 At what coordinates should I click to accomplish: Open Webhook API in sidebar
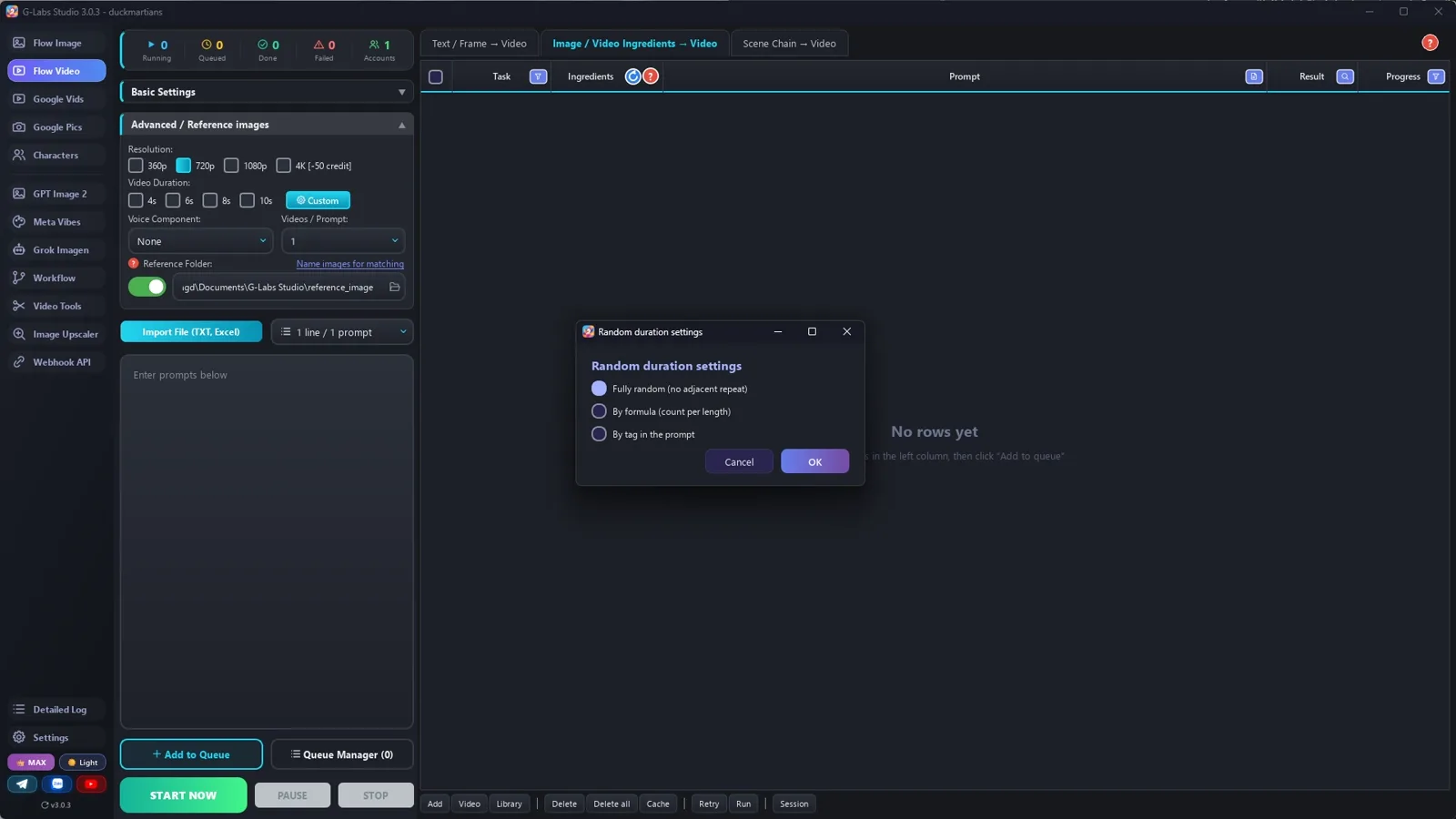(56, 362)
